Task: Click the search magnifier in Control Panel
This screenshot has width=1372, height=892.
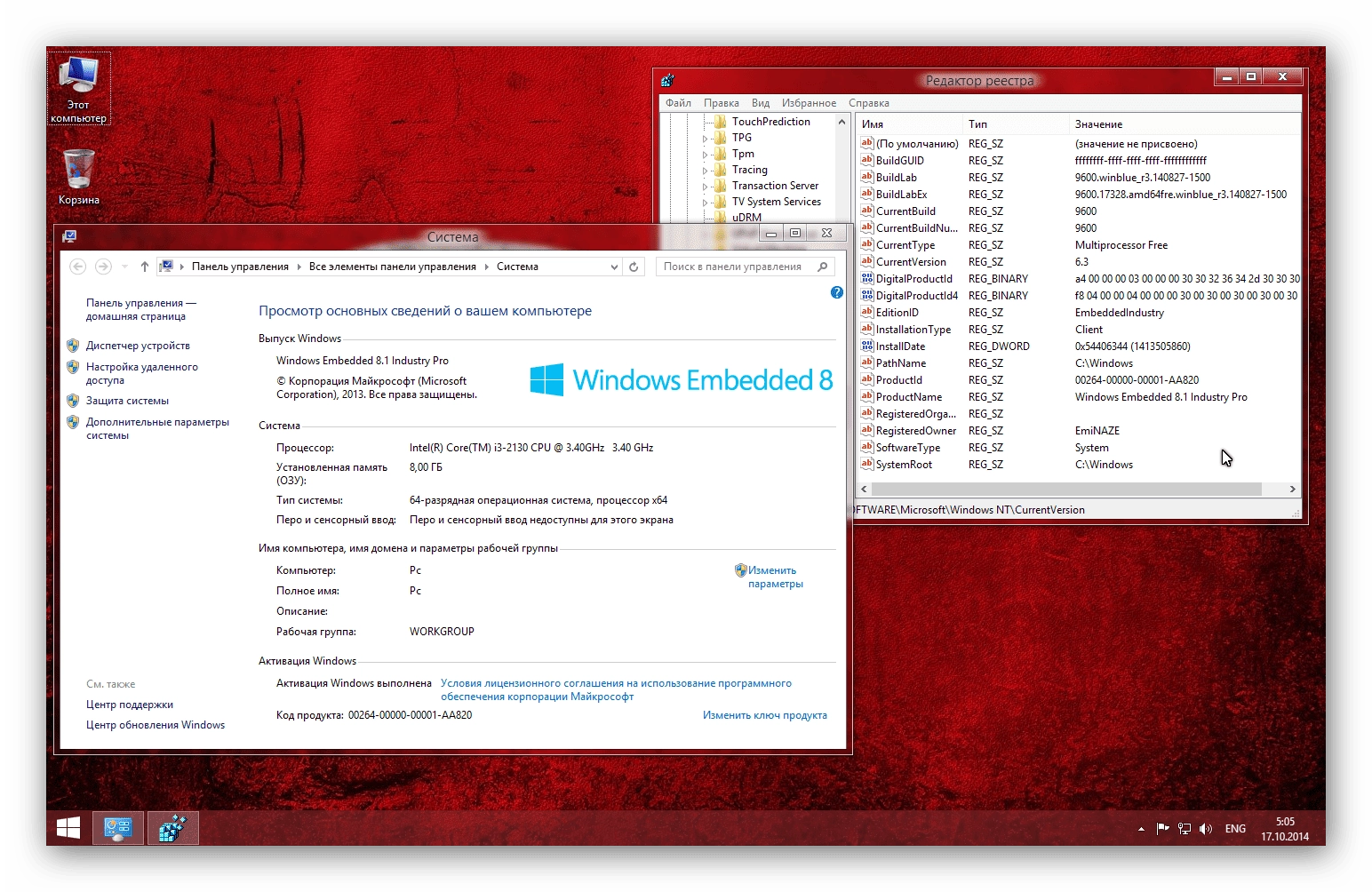Action: [x=823, y=267]
